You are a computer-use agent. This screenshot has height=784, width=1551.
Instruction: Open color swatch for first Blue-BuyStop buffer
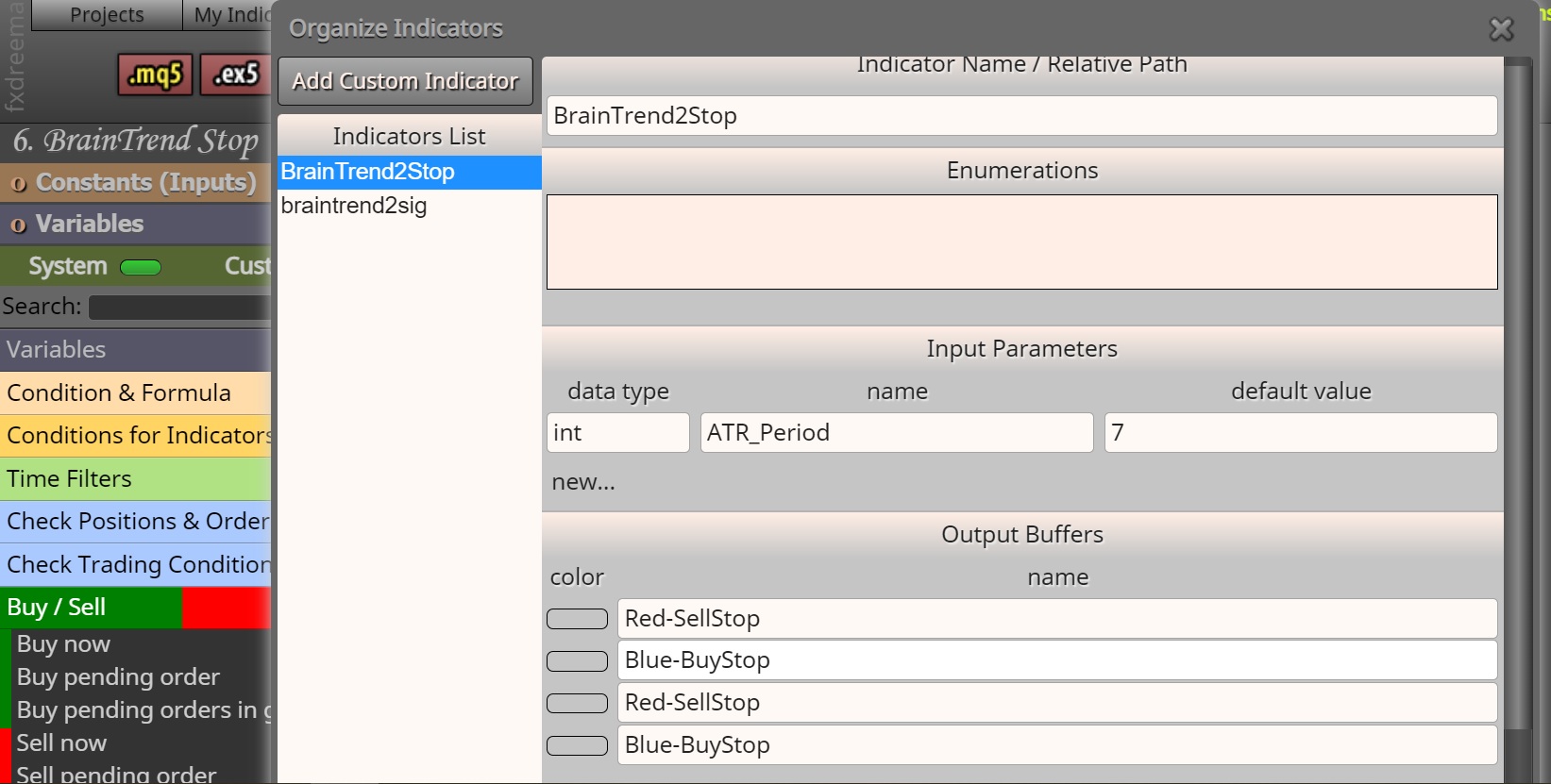[577, 660]
